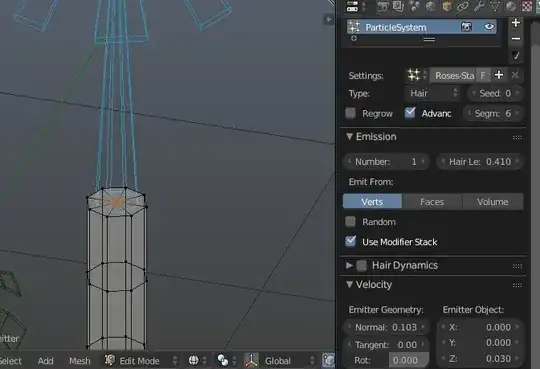Open particle slot specials arrow below minus
Screen dimensions: 540x369
(516, 55)
